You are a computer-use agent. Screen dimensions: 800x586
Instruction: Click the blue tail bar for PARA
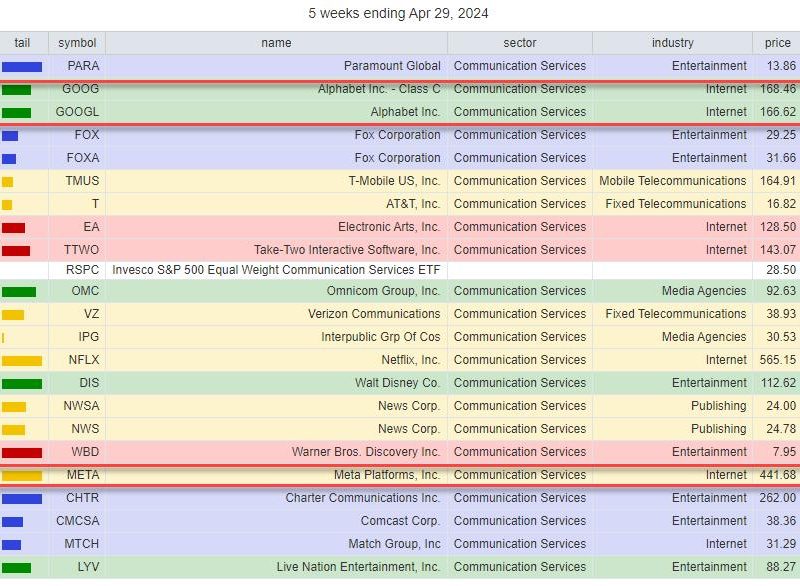(x=22, y=67)
